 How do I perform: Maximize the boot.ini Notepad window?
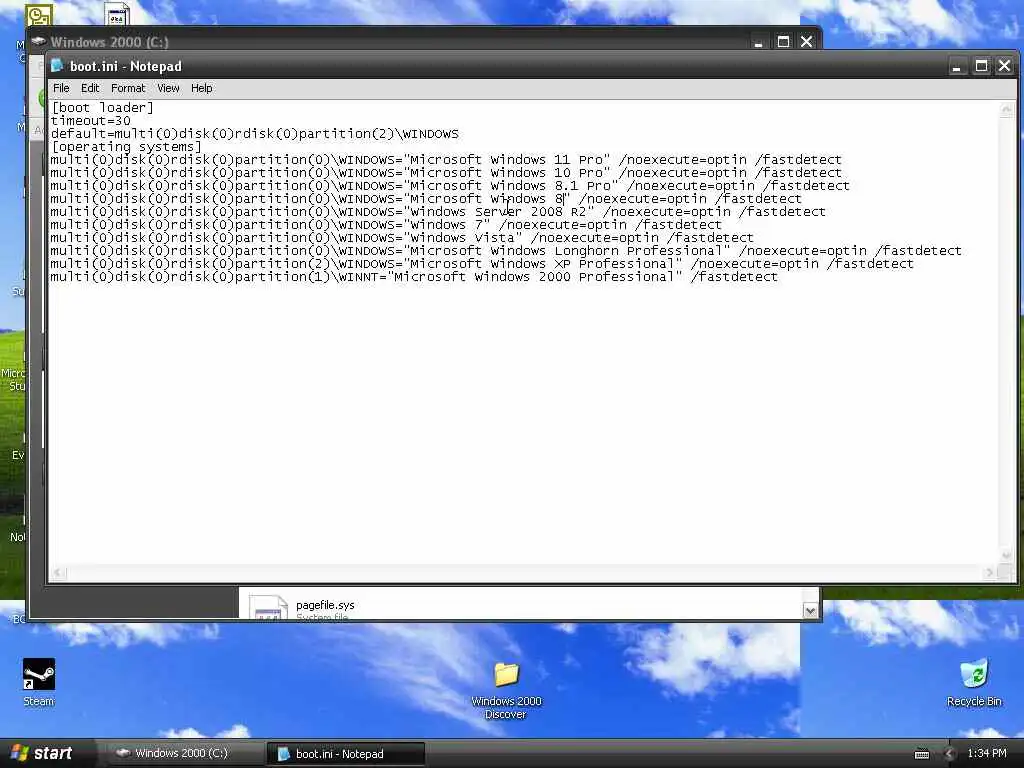981,66
